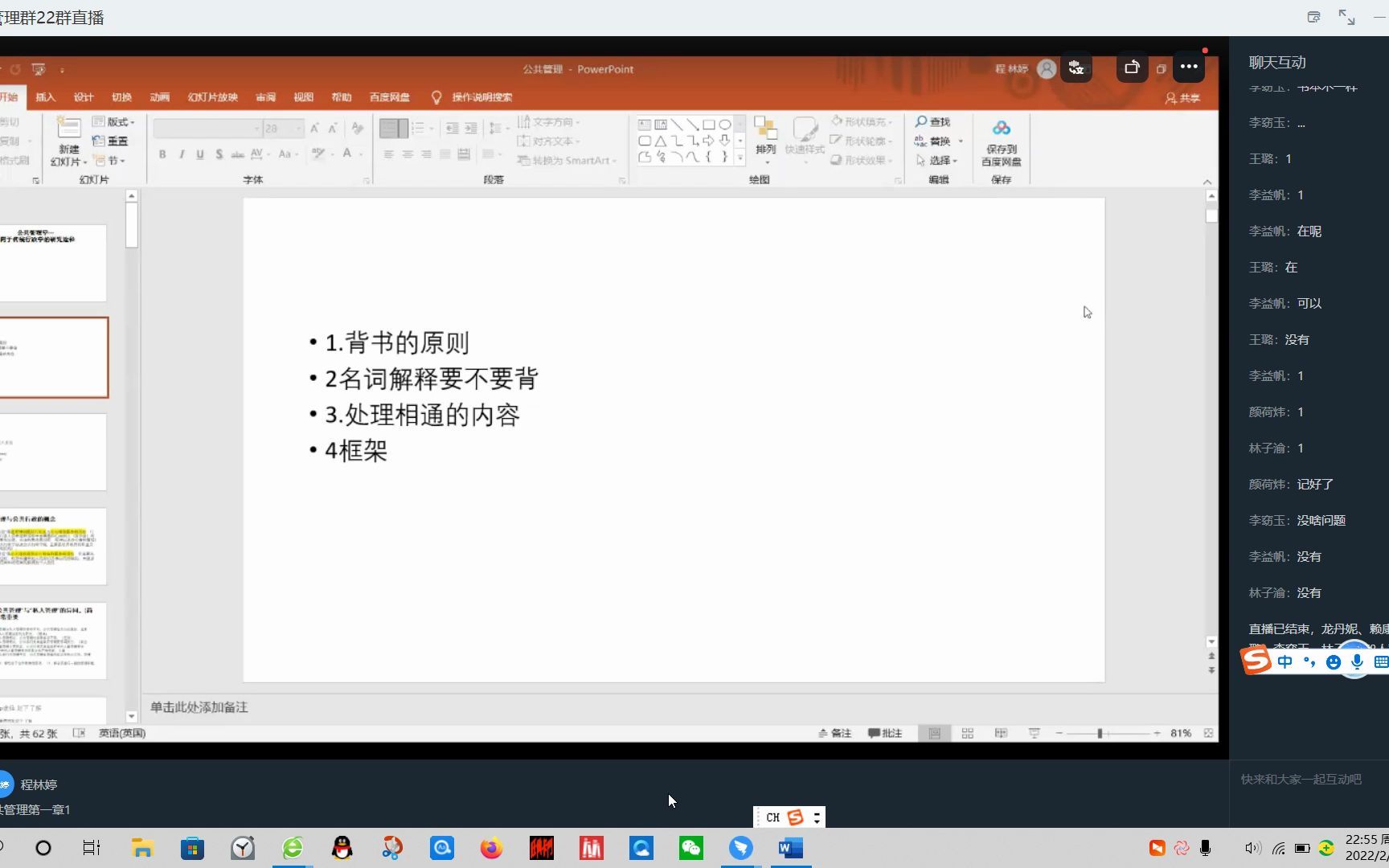Switch to Reading view icon
The image size is (1389, 868).
pos(1001,733)
